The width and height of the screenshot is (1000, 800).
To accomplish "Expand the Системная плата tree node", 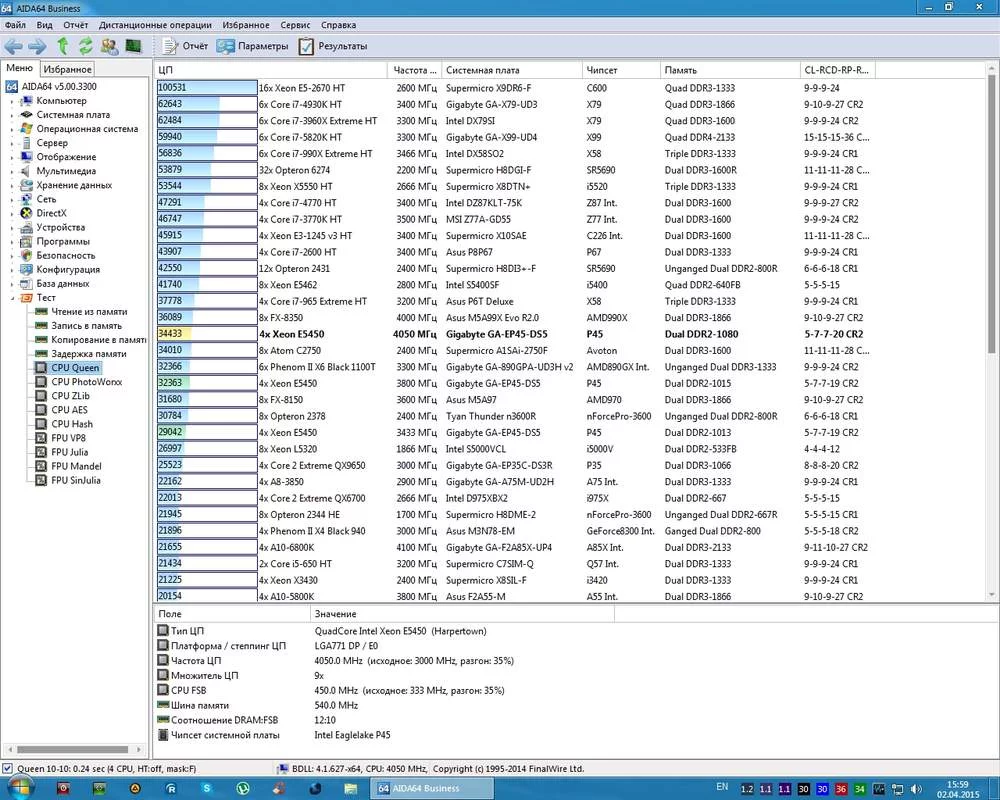I will click(12, 115).
